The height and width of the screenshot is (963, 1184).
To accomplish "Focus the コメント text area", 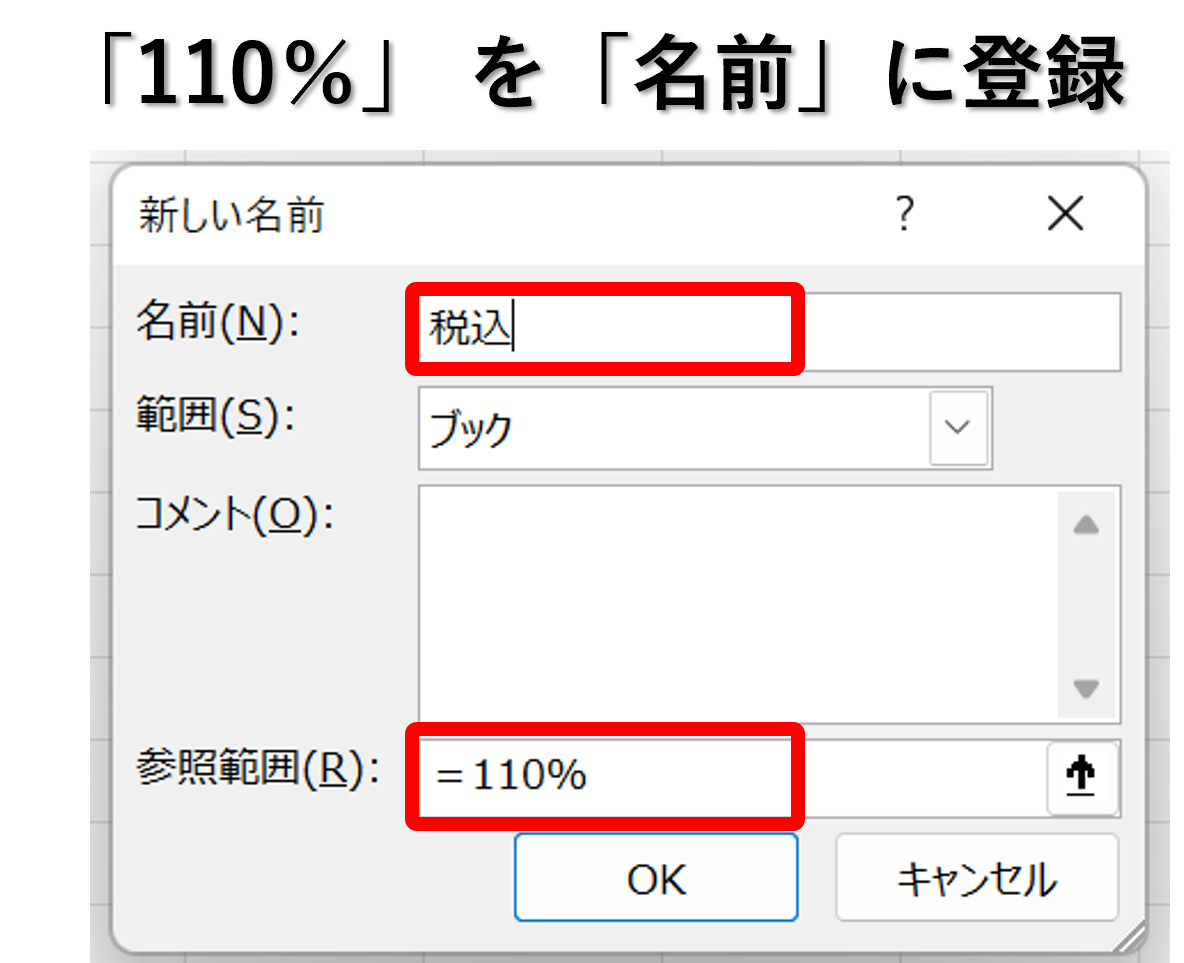I will pos(738,603).
